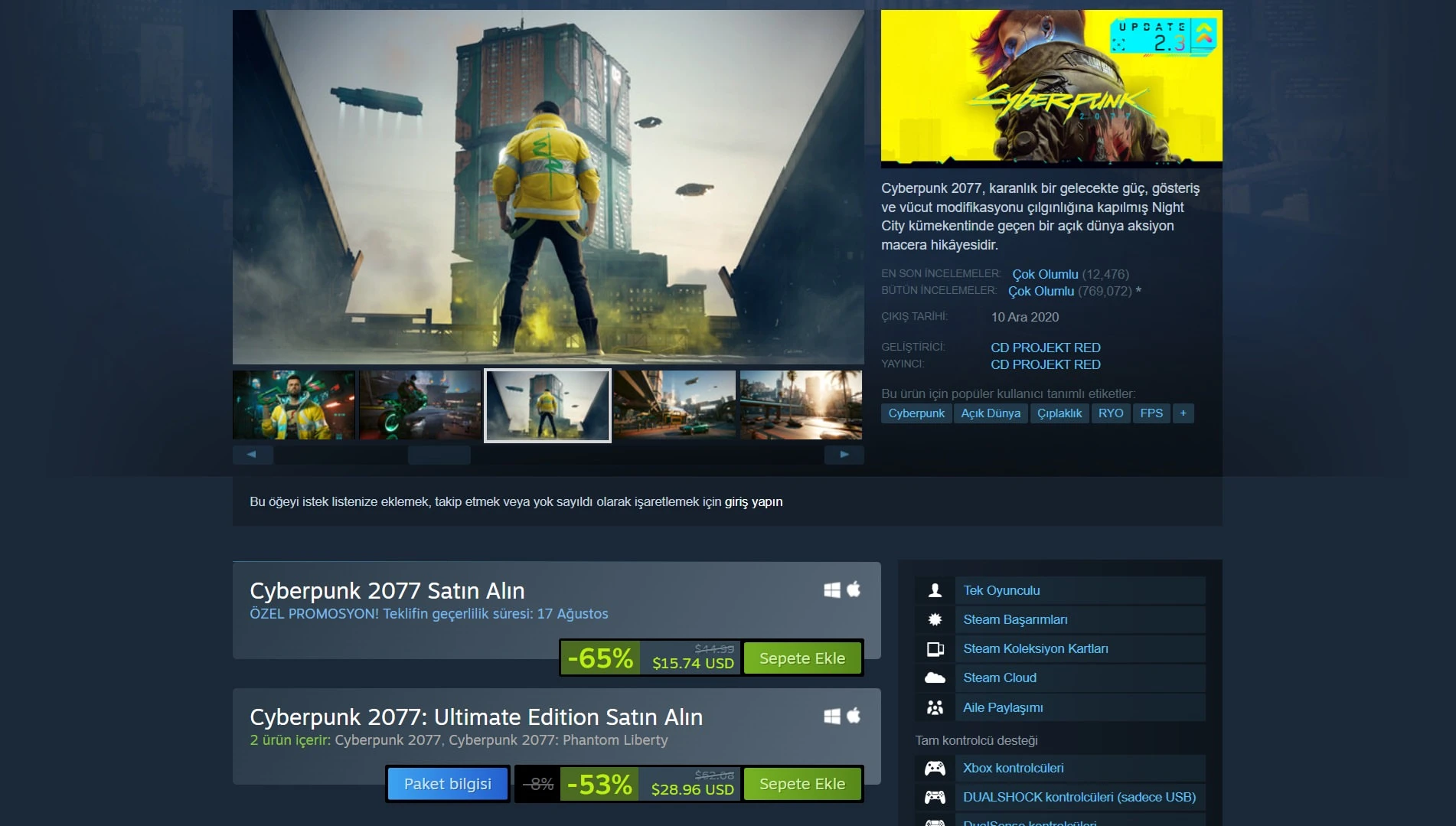
Task: Open the Cyberpunk tag
Action: click(916, 413)
